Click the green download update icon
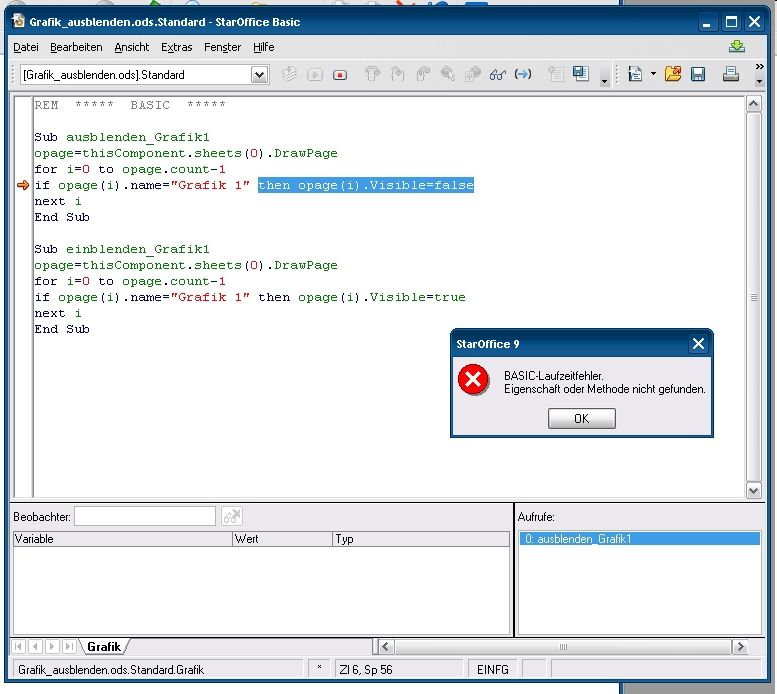Image resolution: width=777 pixels, height=694 pixels. coord(737,47)
